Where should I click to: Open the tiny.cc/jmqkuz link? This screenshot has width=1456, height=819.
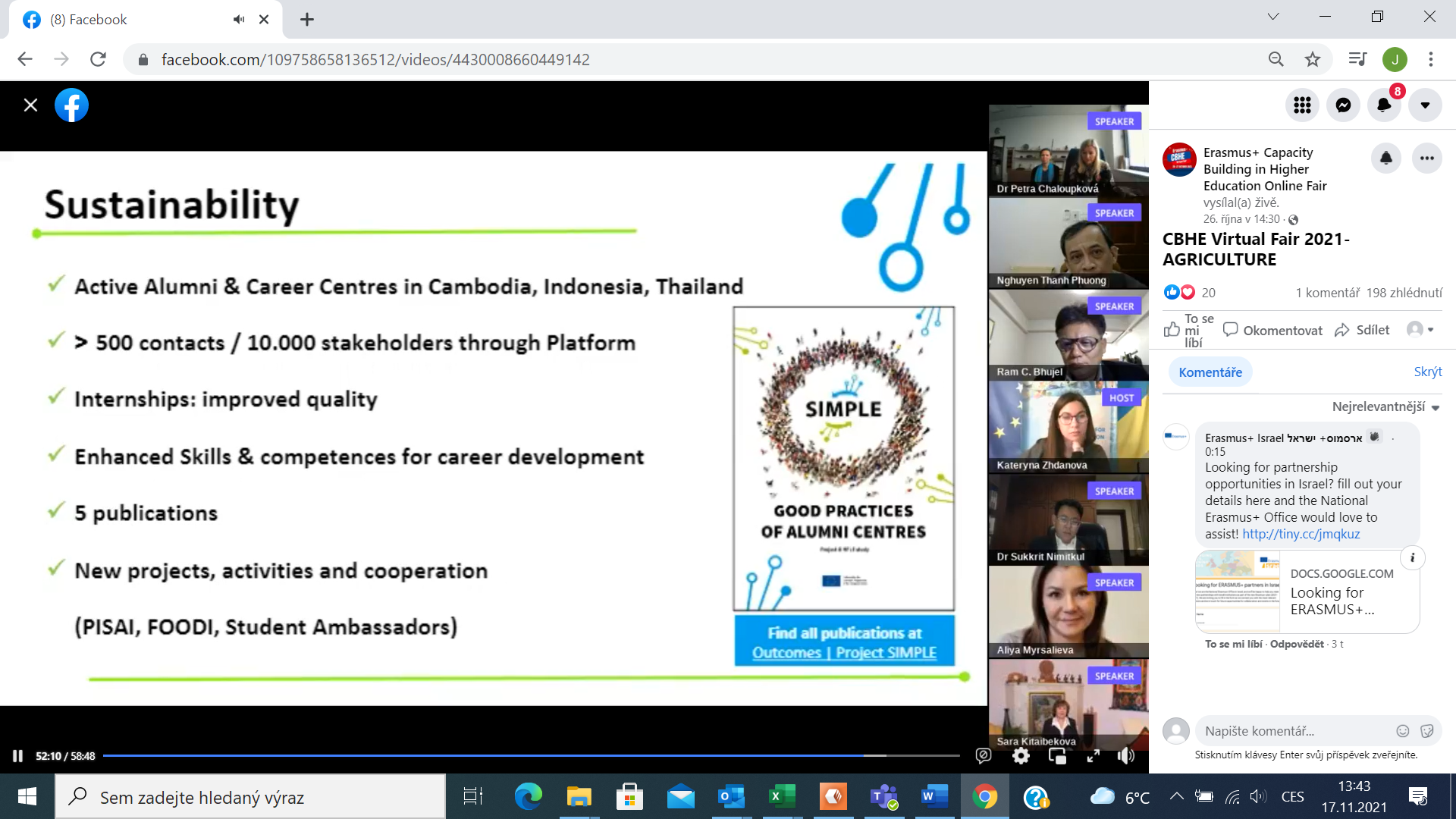(1301, 534)
